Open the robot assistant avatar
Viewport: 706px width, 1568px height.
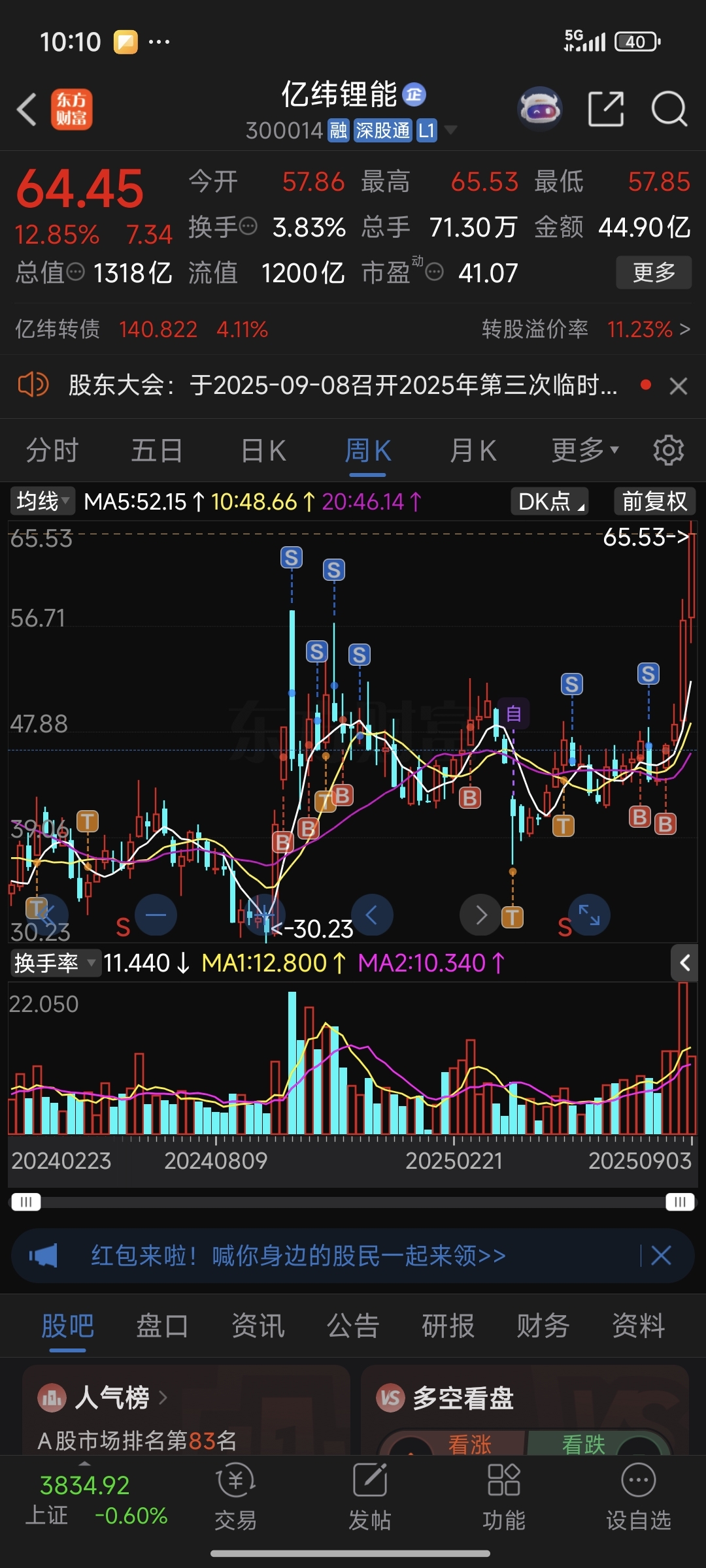(540, 109)
